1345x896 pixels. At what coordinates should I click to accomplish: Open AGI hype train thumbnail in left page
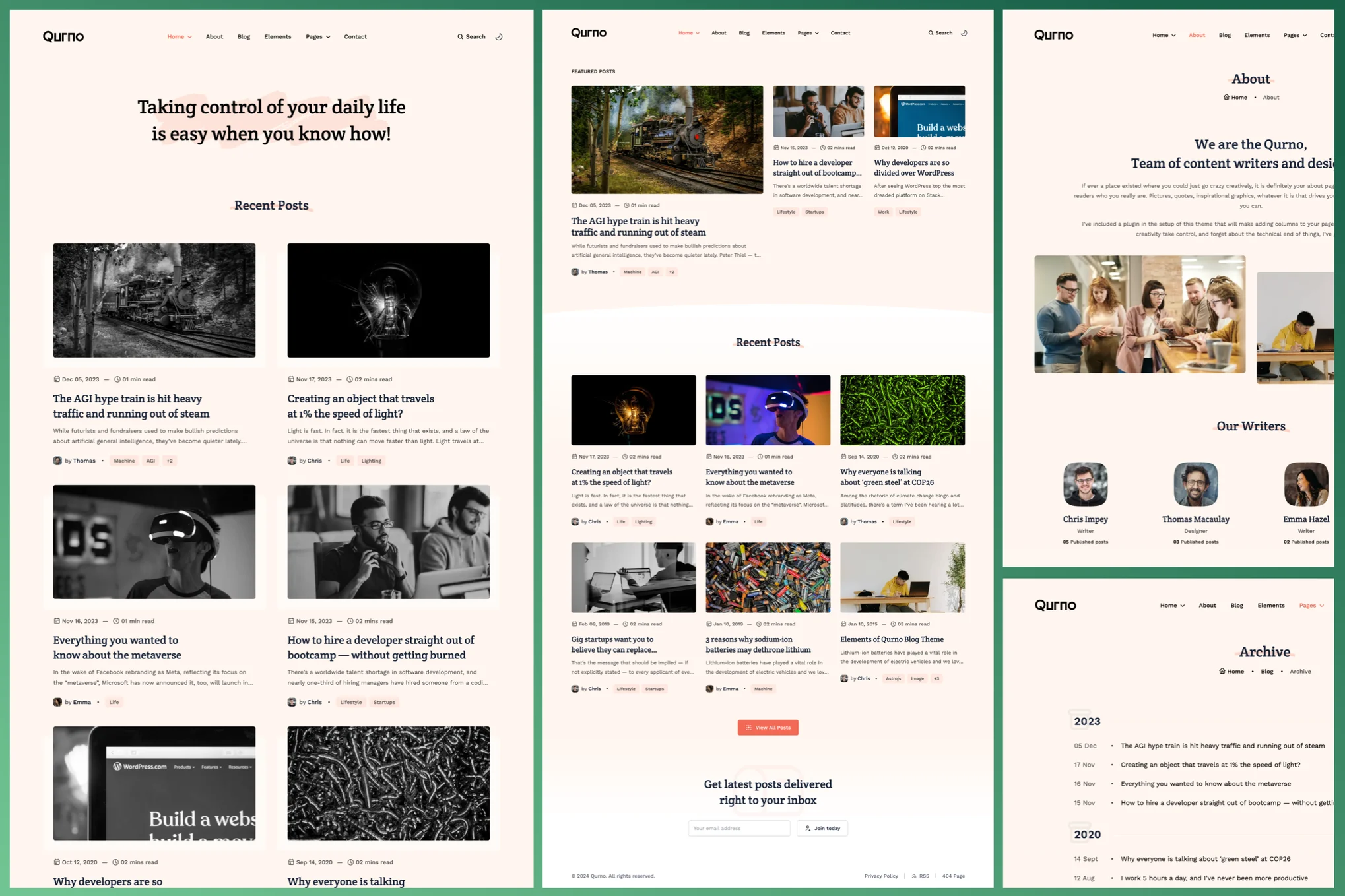click(x=154, y=300)
